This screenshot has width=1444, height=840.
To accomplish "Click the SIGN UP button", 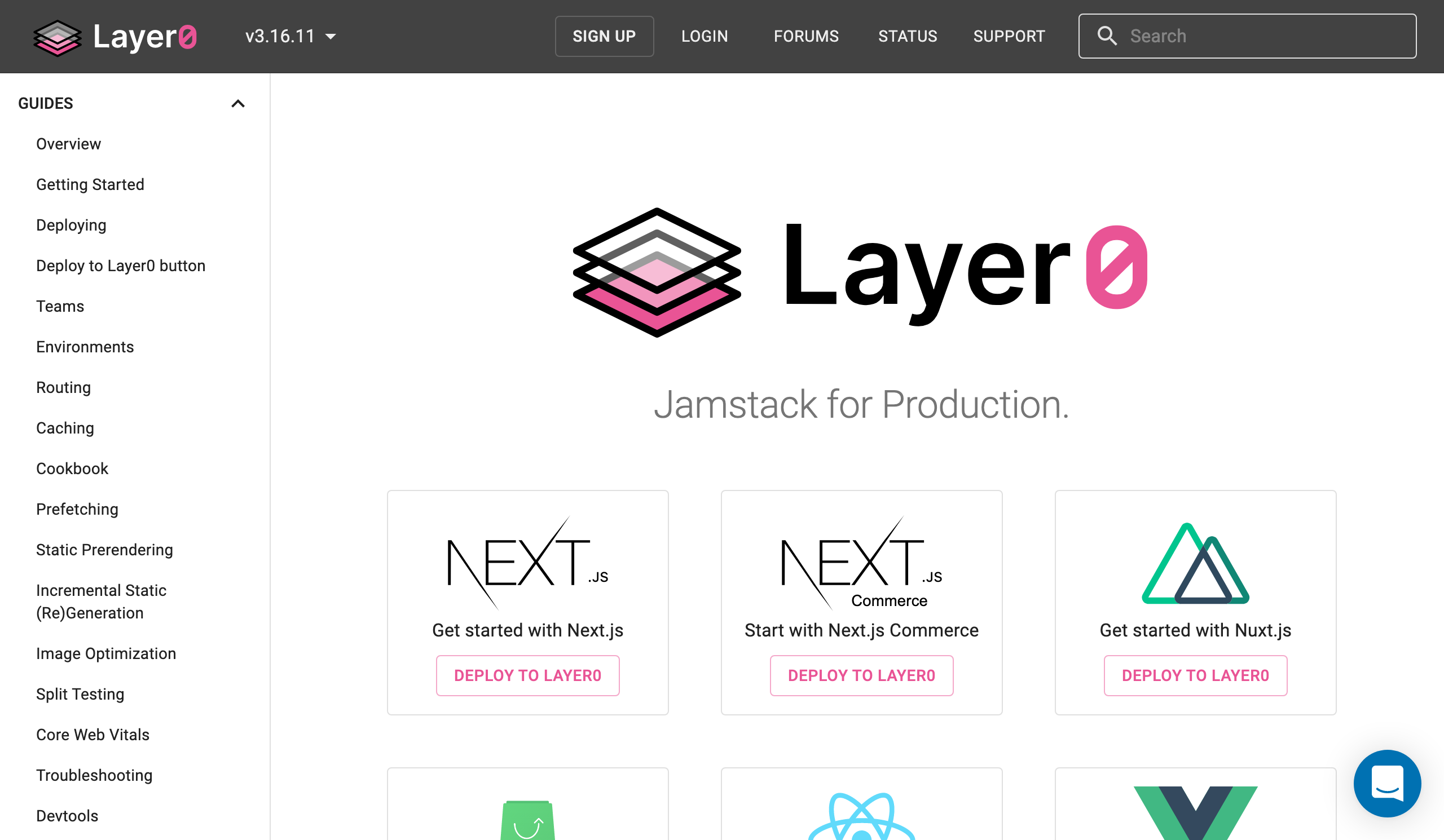I will (604, 37).
